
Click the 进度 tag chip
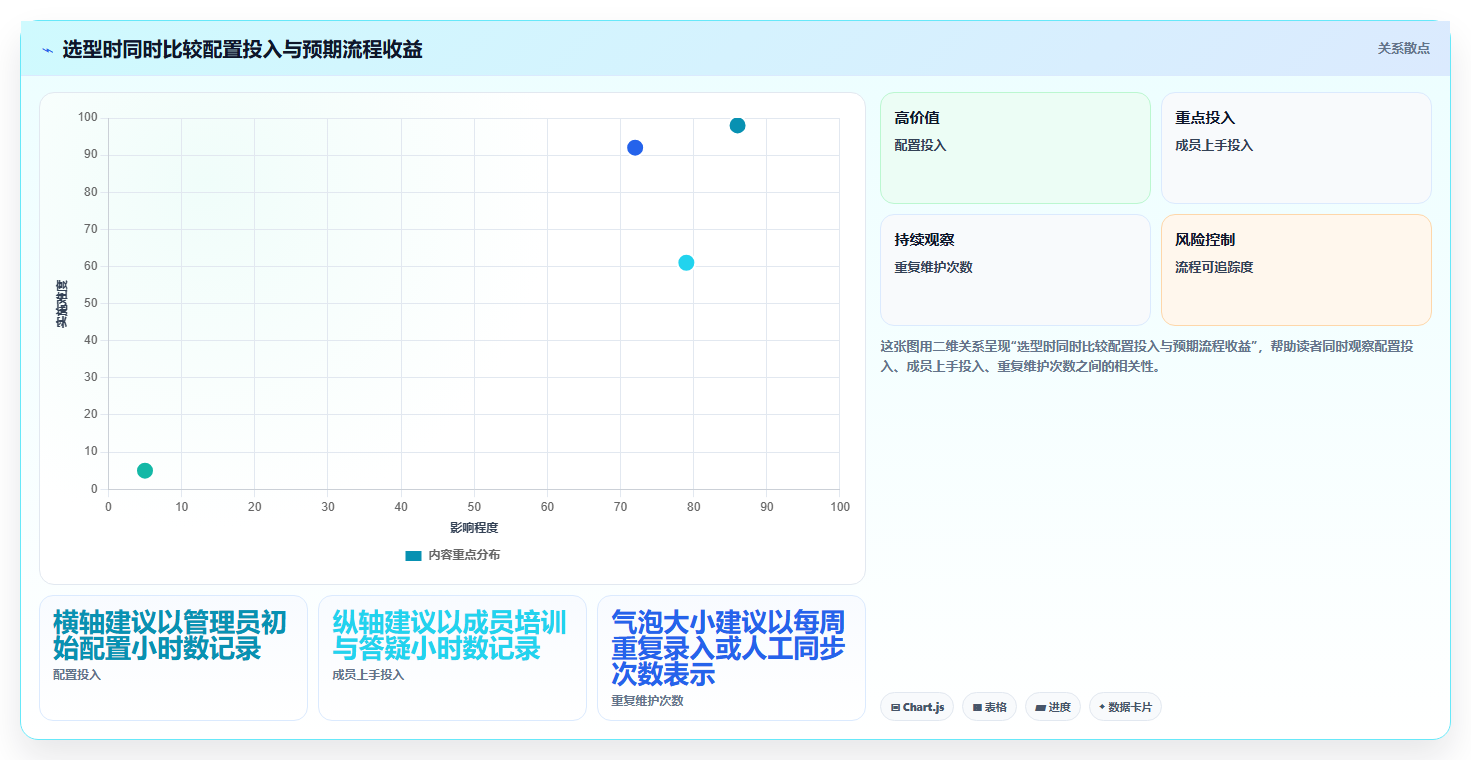click(1052, 707)
